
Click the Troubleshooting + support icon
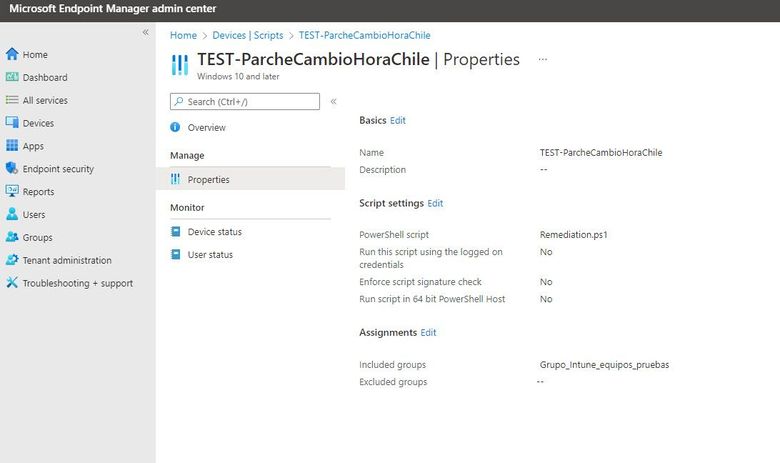13,283
